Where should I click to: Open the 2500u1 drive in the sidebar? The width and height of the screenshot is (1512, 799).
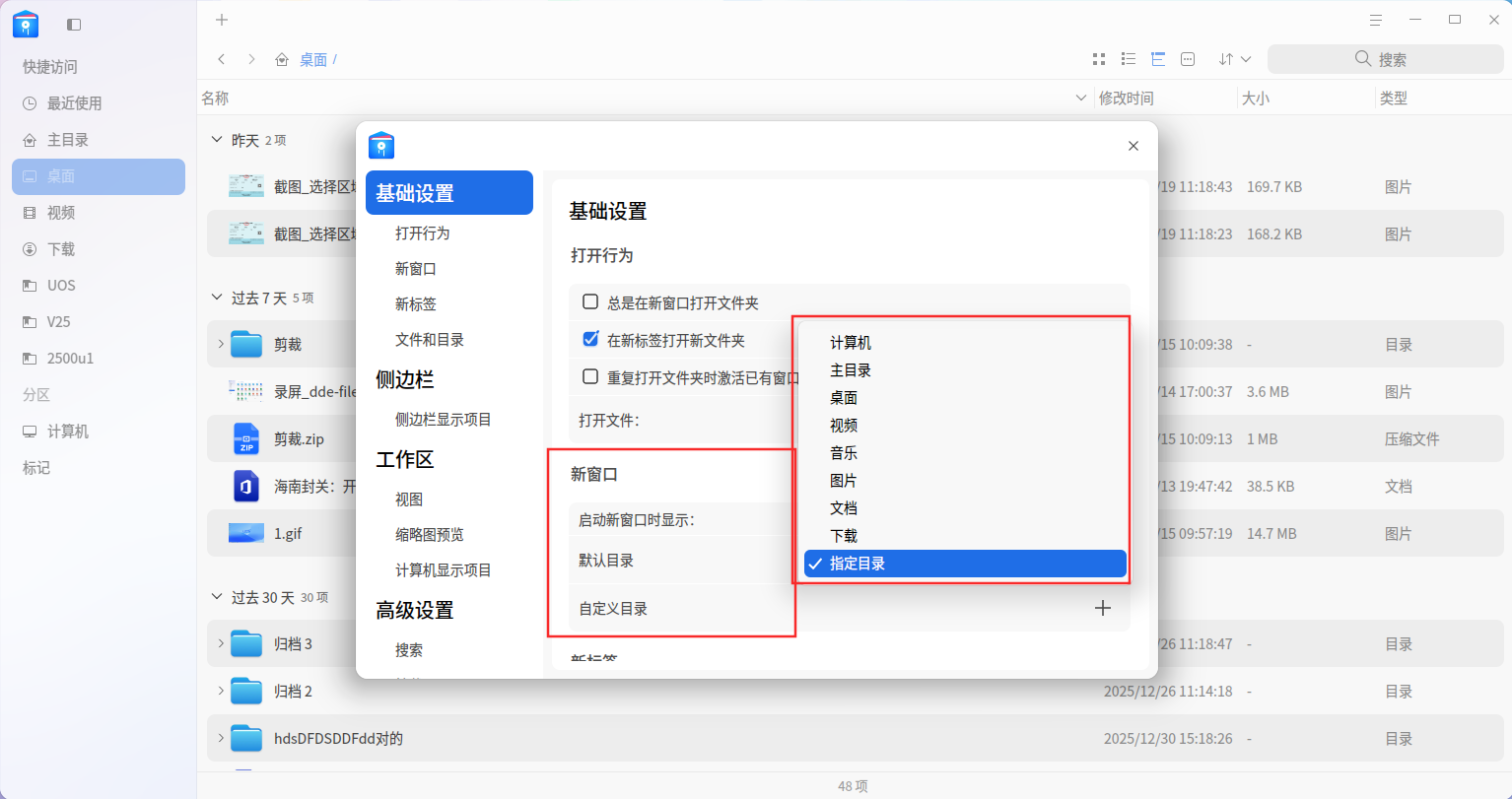pyautogui.click(x=99, y=359)
